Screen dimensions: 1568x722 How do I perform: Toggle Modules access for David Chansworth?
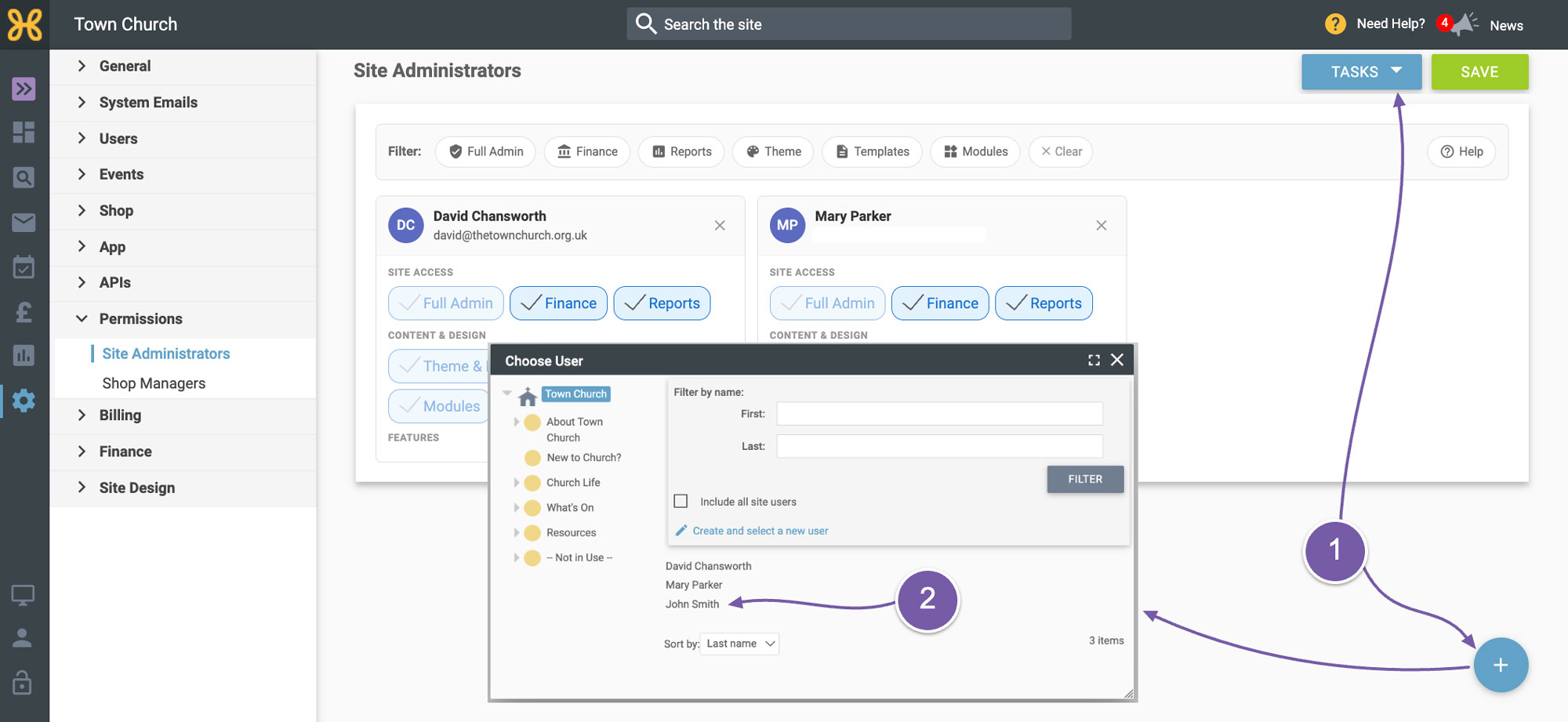click(x=438, y=406)
